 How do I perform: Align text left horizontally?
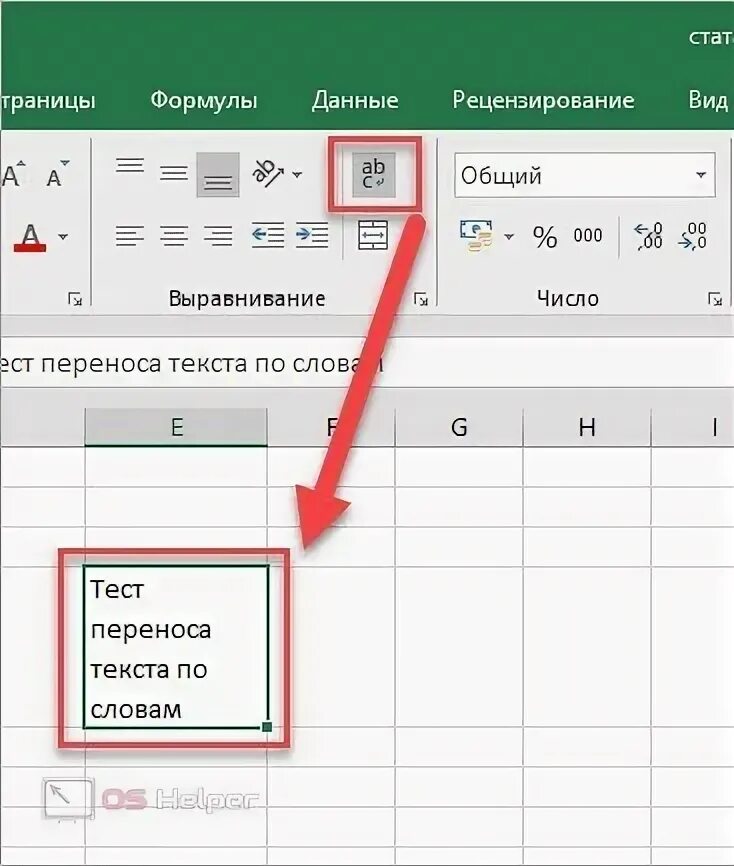130,235
